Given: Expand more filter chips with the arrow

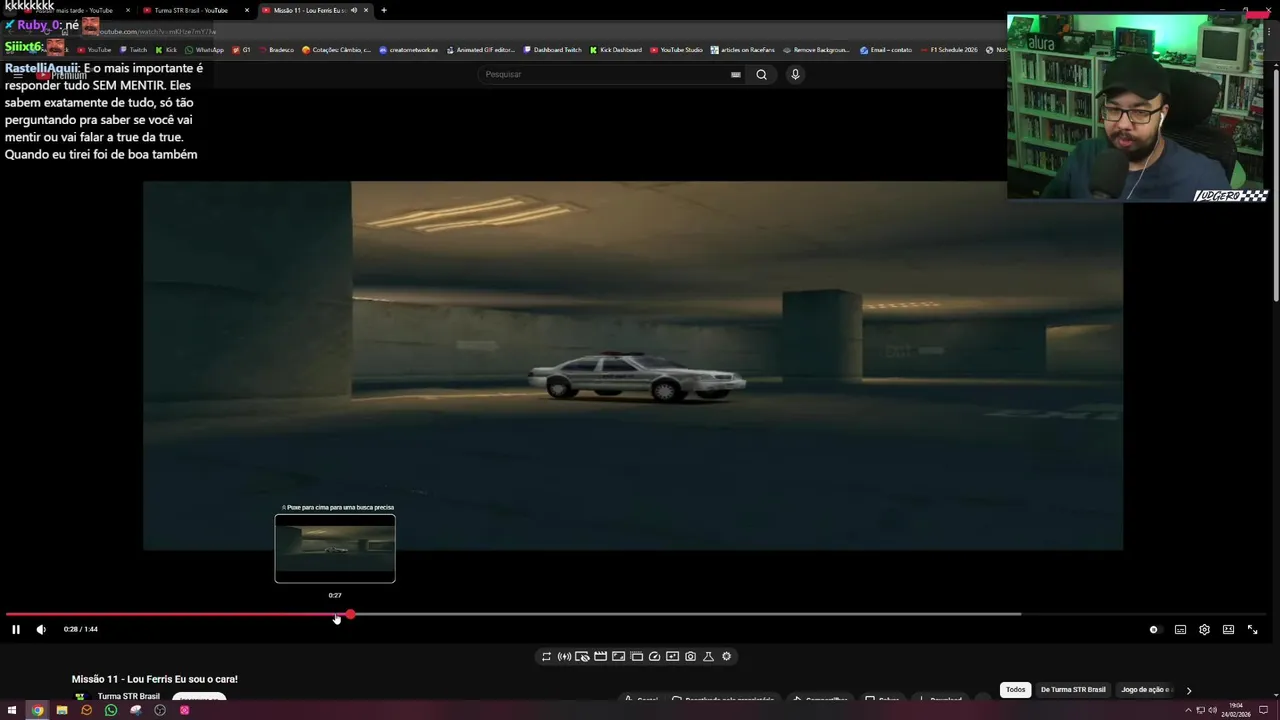Looking at the screenshot, I should pos(1188,690).
